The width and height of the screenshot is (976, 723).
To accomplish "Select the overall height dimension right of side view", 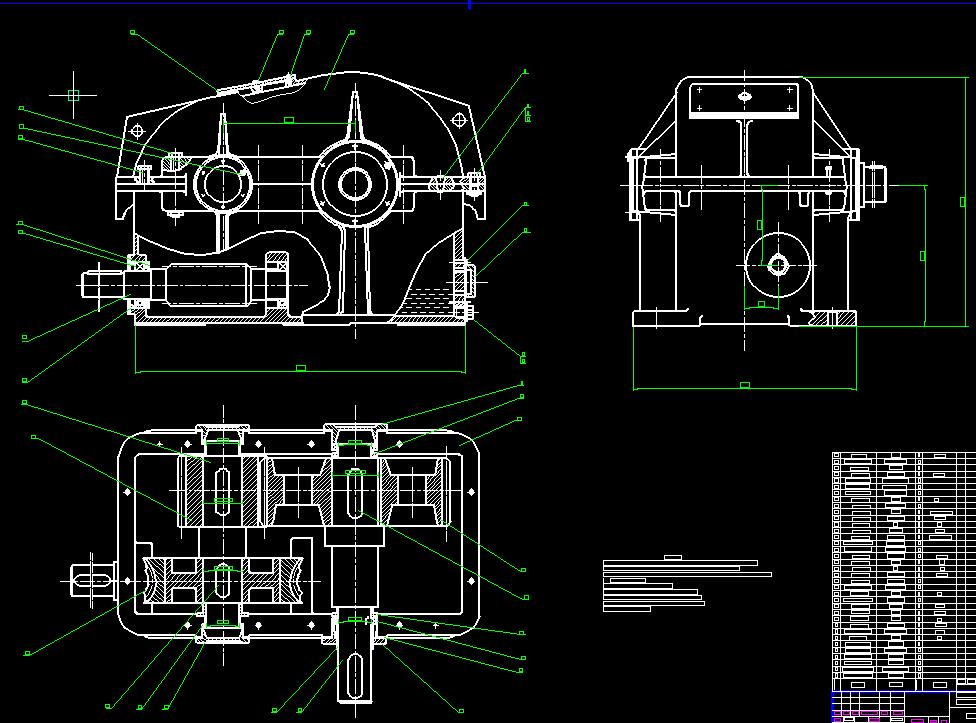I will click(x=963, y=202).
